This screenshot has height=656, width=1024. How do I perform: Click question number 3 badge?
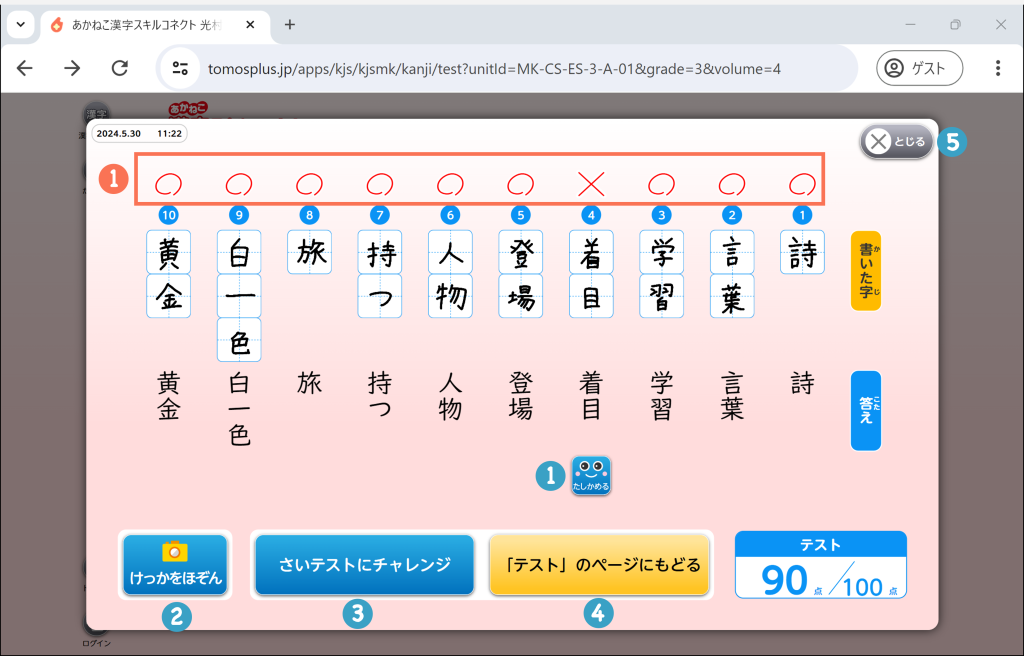tap(662, 214)
